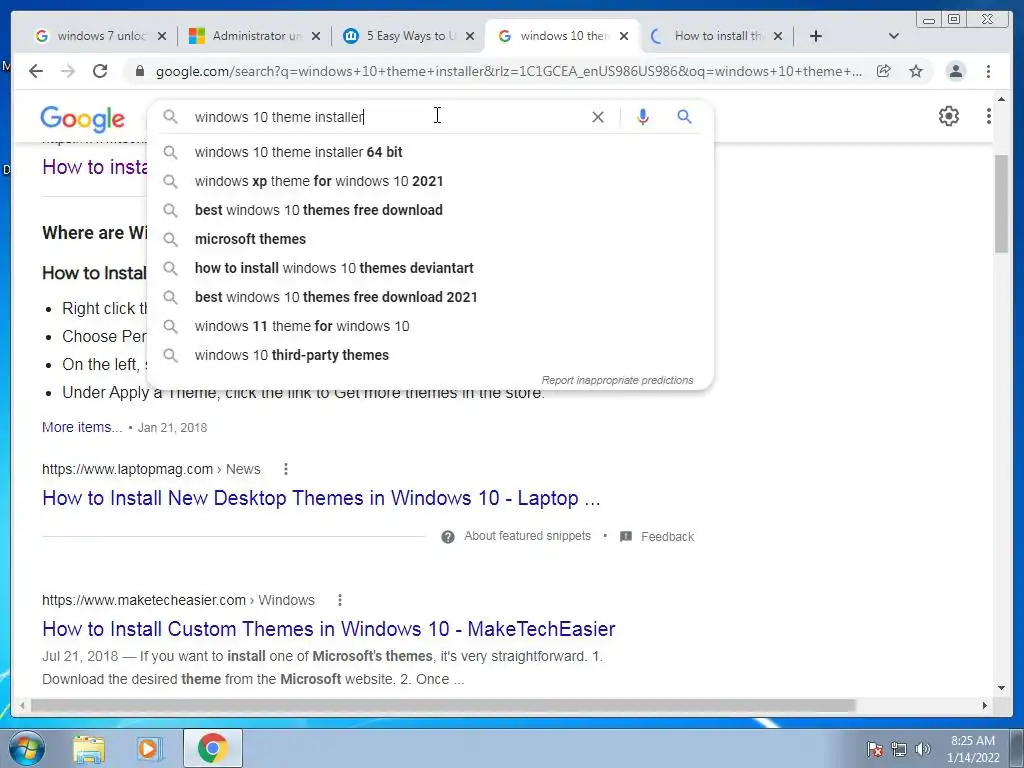Open 'How to Install New Desktop Themes' result
The width and height of the screenshot is (1024, 768).
tap(321, 498)
